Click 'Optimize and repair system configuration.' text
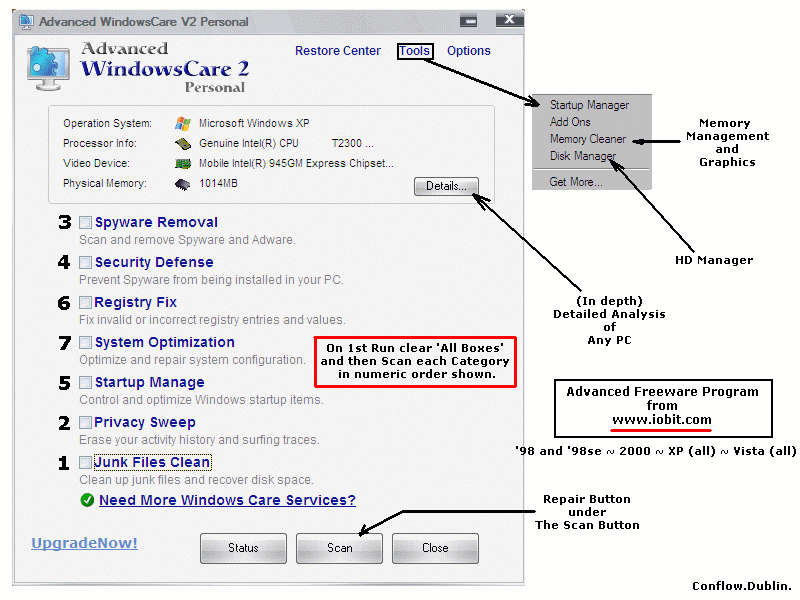 click(x=192, y=360)
